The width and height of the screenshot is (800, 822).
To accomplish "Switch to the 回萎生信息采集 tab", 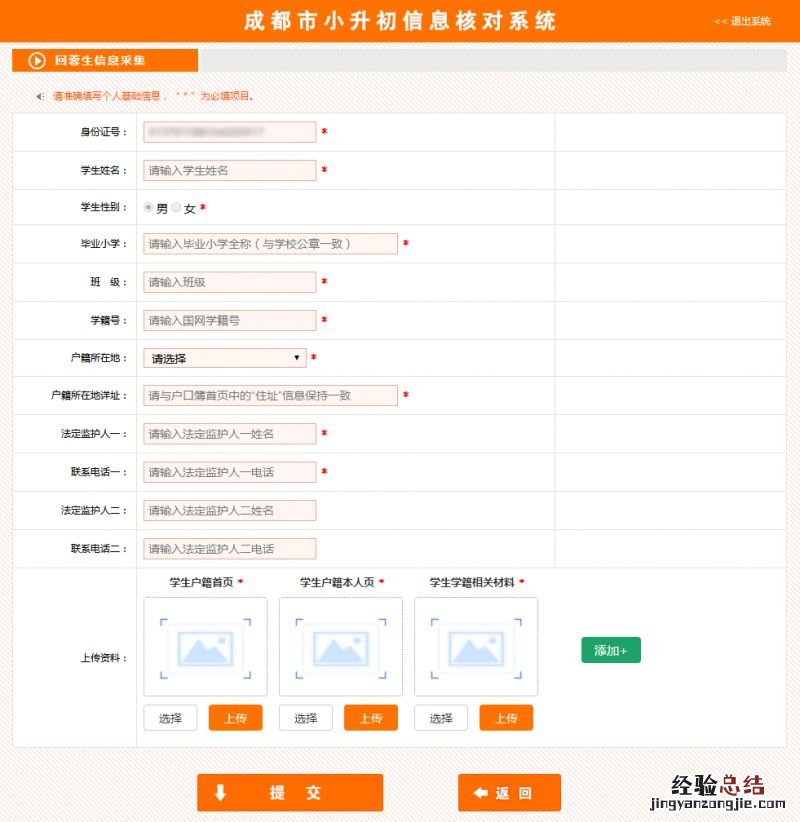I will click(105, 60).
